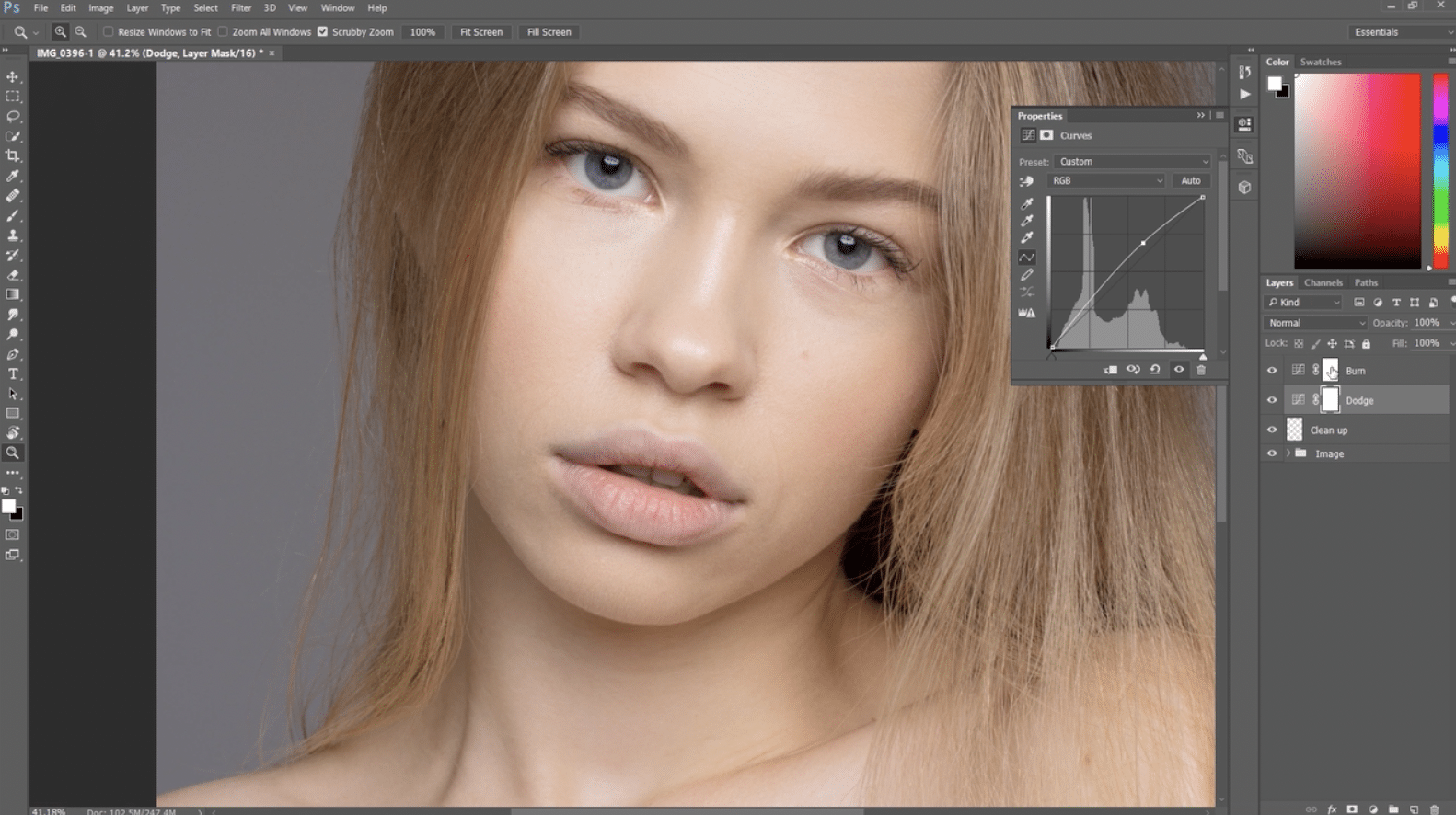Image resolution: width=1456 pixels, height=815 pixels.
Task: Switch to the Swatches tab
Action: pos(1321,63)
